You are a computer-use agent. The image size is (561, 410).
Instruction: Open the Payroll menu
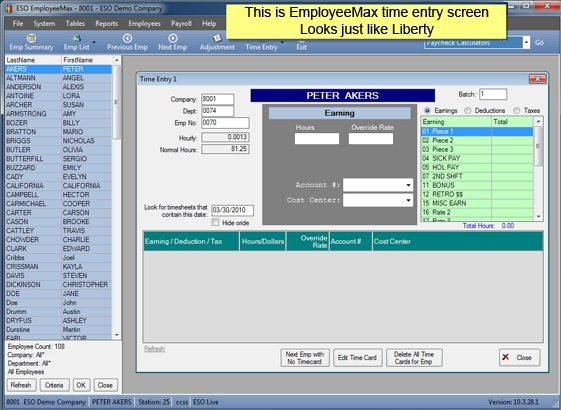coord(181,24)
